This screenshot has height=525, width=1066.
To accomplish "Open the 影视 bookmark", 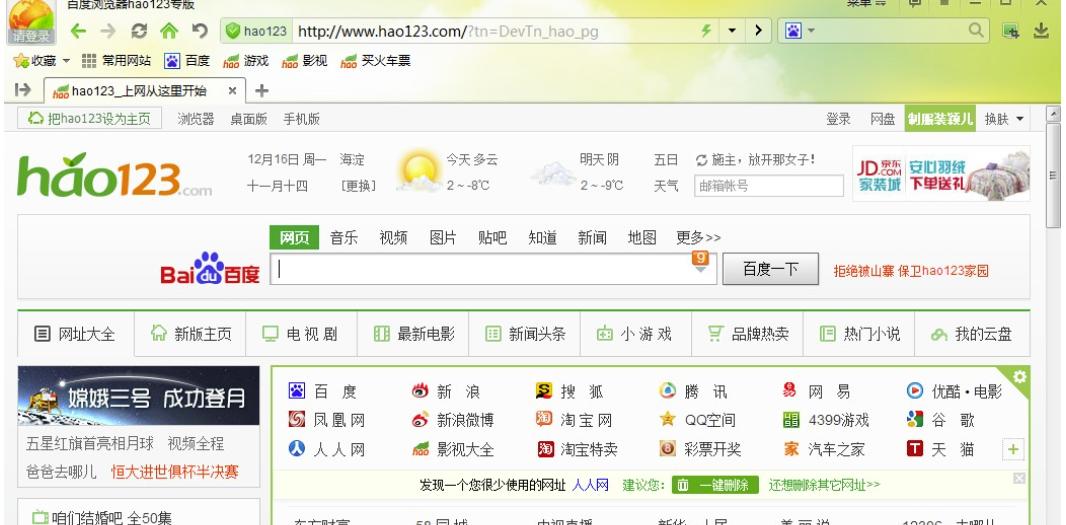I will (305, 61).
